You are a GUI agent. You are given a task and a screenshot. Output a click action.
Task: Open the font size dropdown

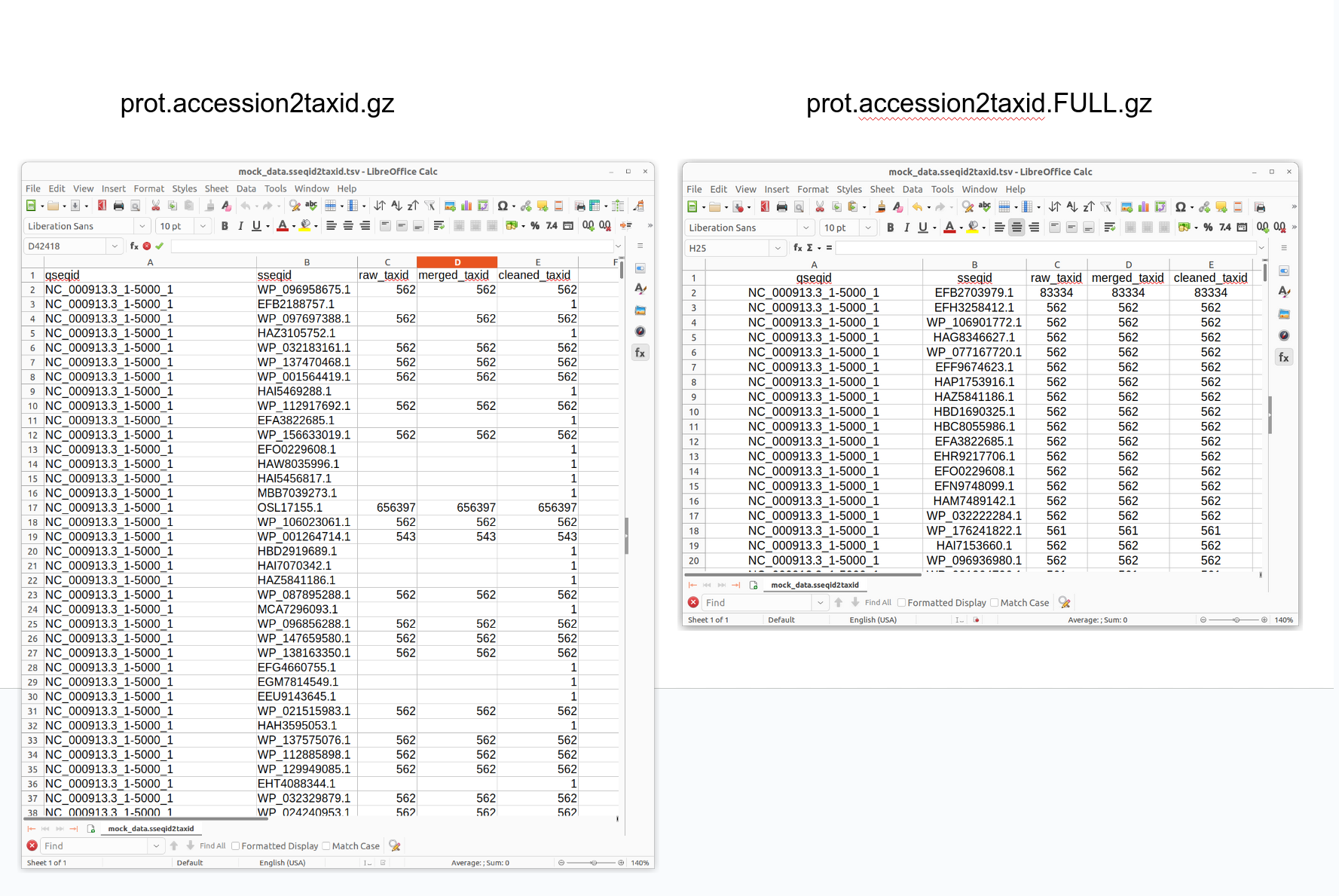tap(203, 226)
